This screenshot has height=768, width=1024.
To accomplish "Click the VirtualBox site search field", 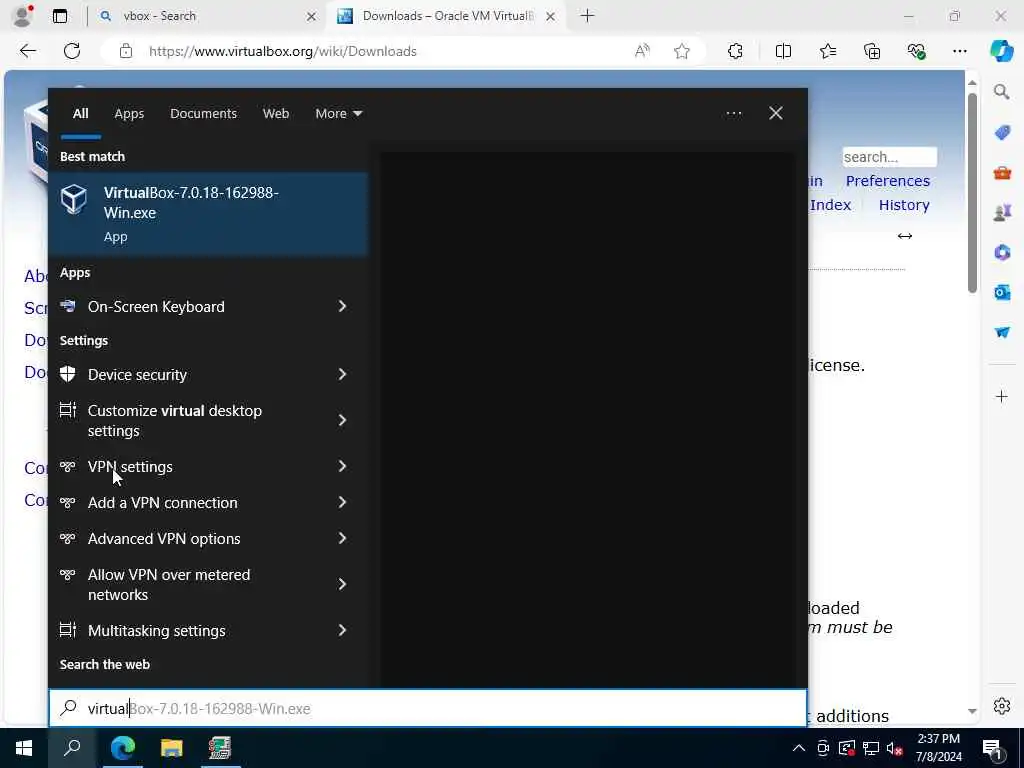I will [889, 157].
